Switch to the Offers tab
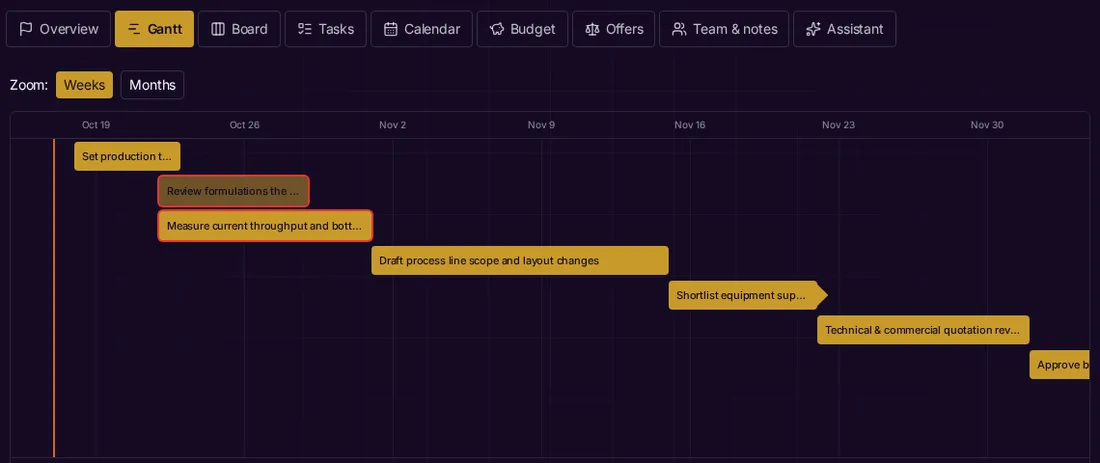 [x=614, y=29]
